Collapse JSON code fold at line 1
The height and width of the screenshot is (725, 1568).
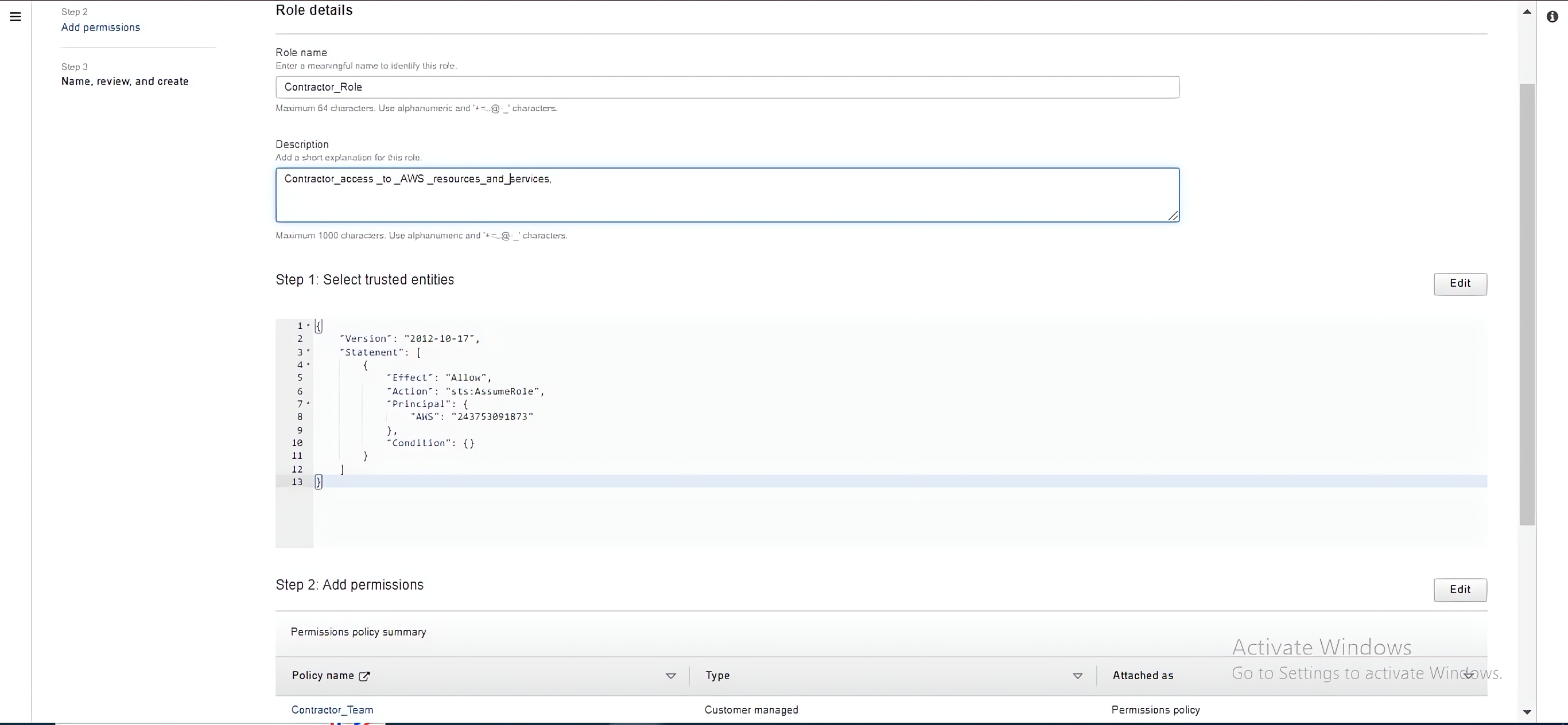[309, 325]
